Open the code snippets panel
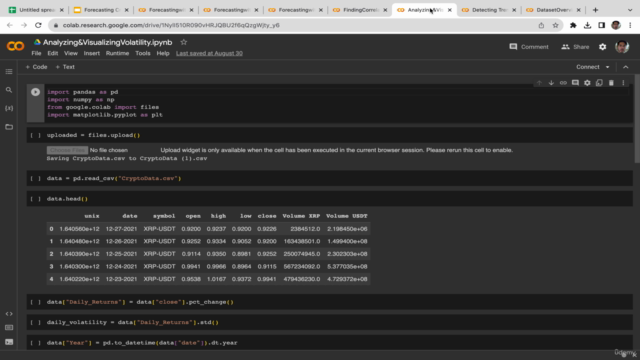640x360 pixels. click(x=9, y=314)
